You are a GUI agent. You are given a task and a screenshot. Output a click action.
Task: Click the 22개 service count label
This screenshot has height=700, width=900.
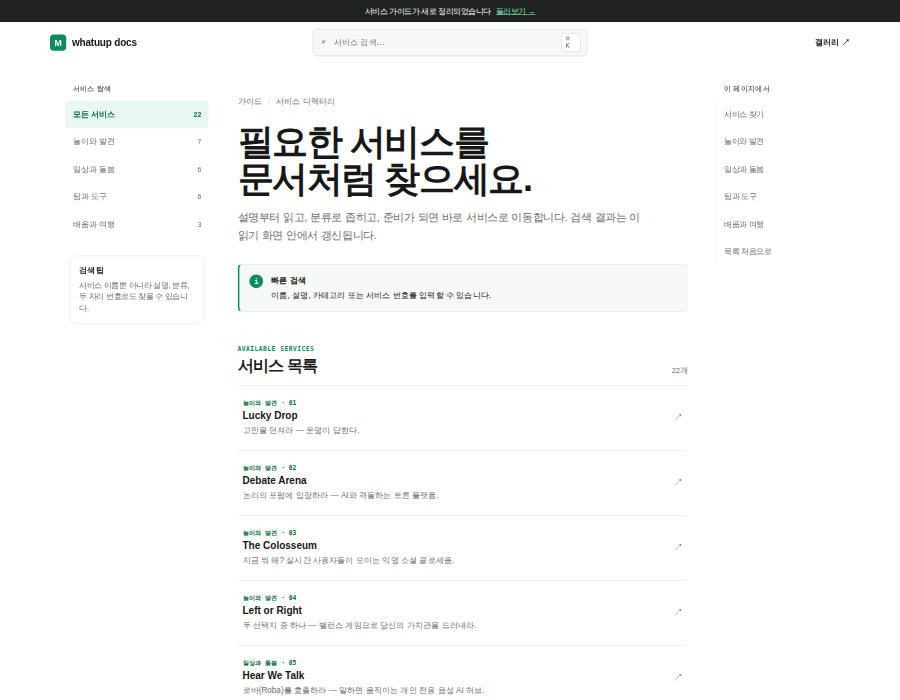point(679,371)
